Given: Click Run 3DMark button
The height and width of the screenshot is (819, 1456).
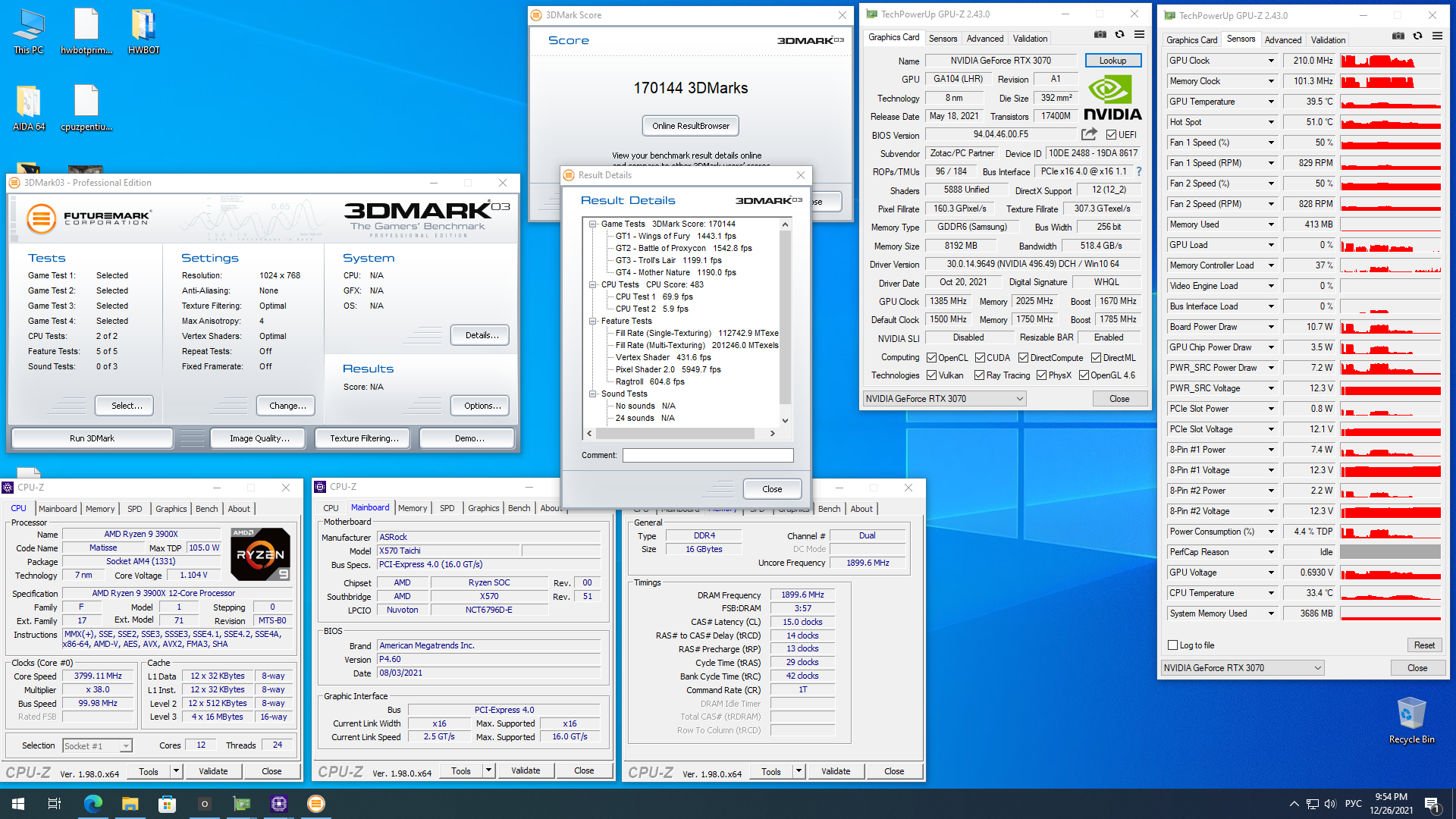Looking at the screenshot, I should (x=92, y=438).
